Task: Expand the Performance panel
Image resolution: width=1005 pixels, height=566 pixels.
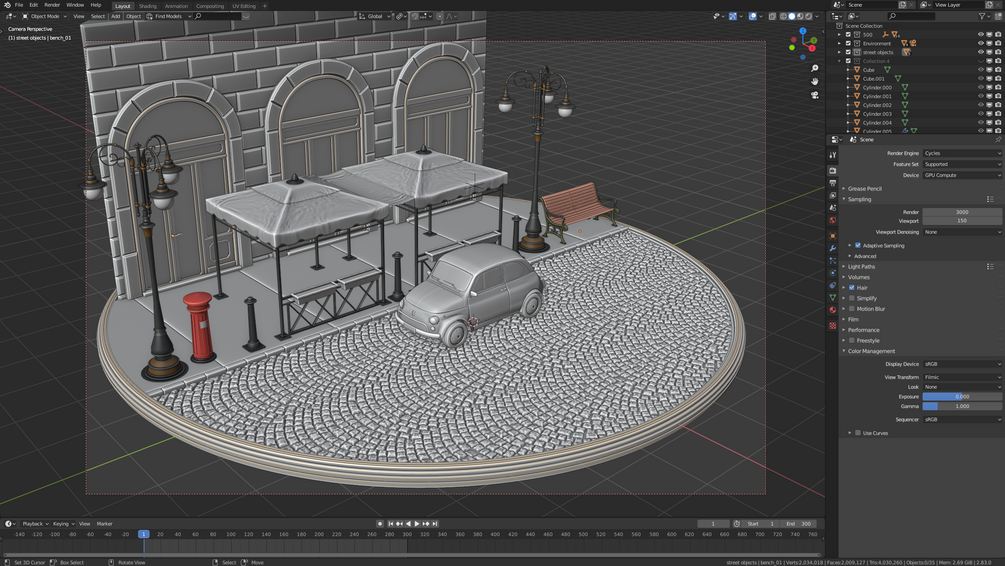Action: click(x=863, y=330)
